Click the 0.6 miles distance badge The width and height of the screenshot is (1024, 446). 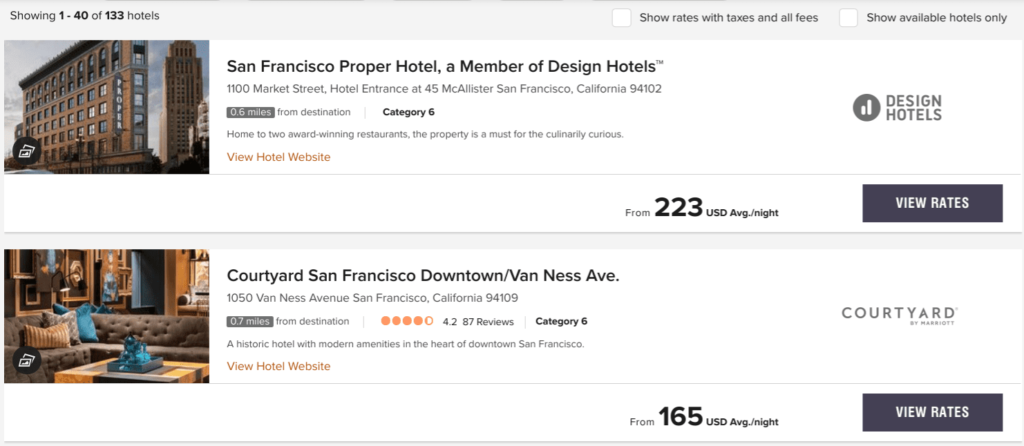(250, 112)
